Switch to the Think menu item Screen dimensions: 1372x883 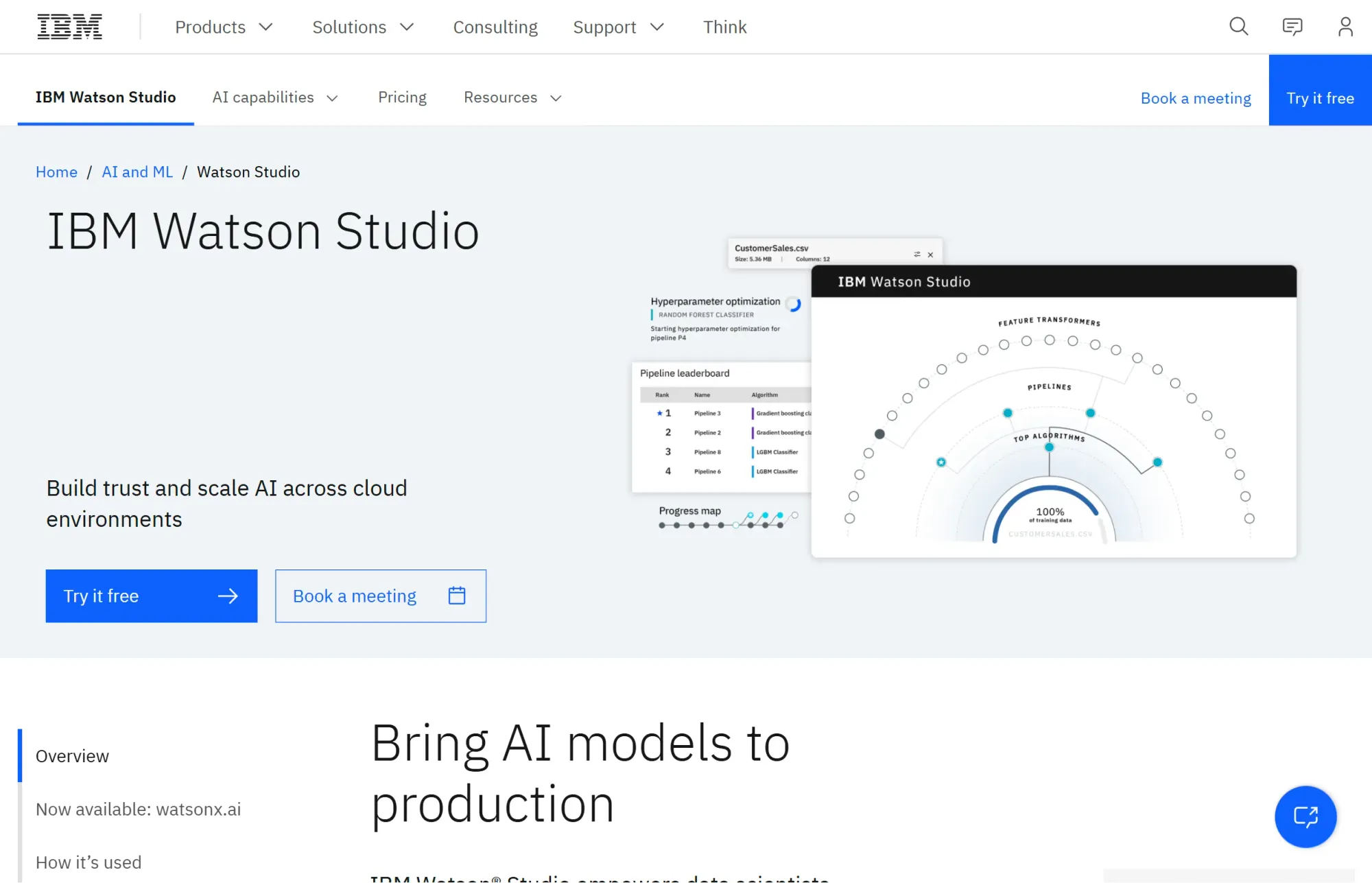point(724,27)
